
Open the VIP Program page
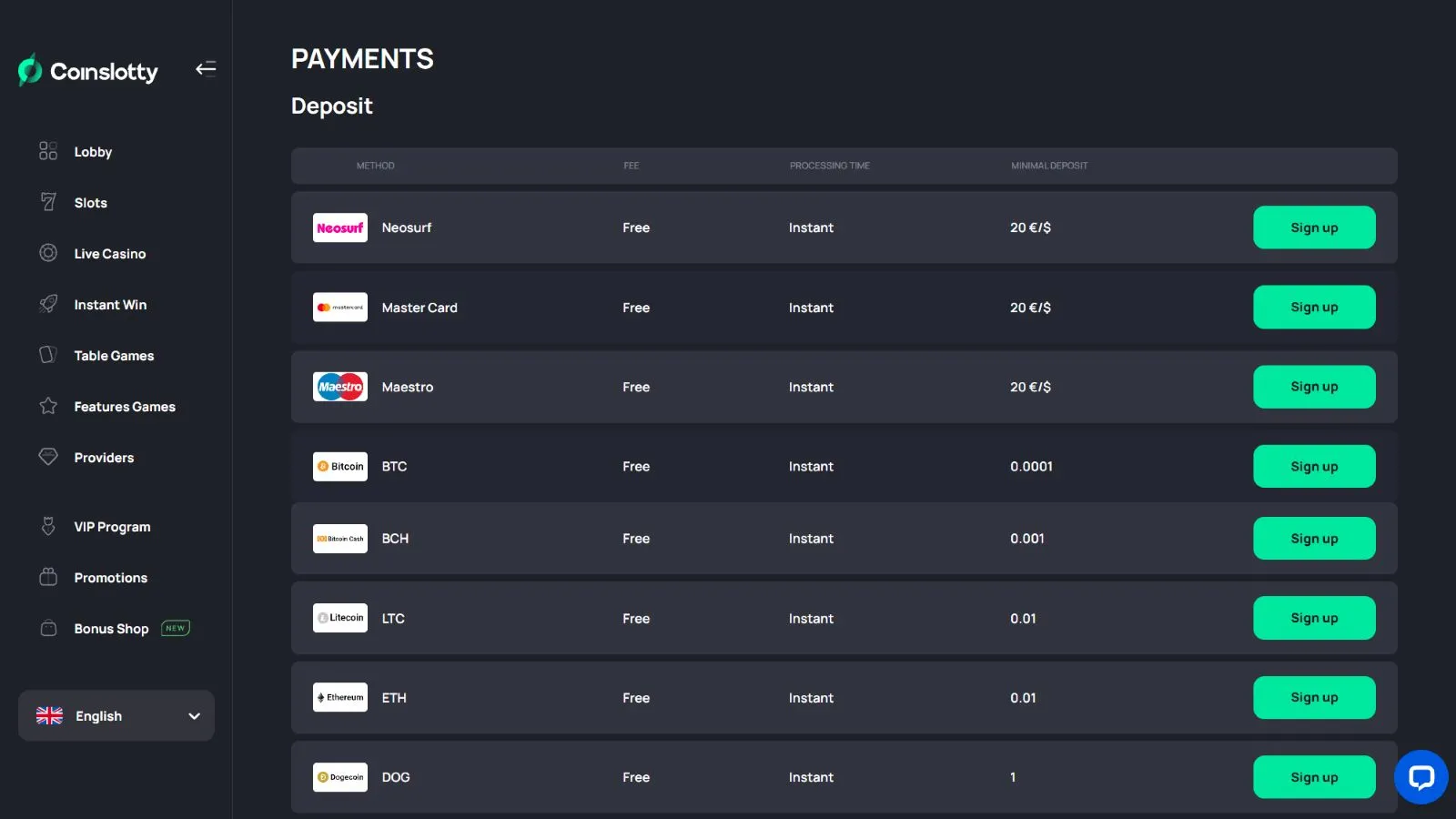[112, 527]
